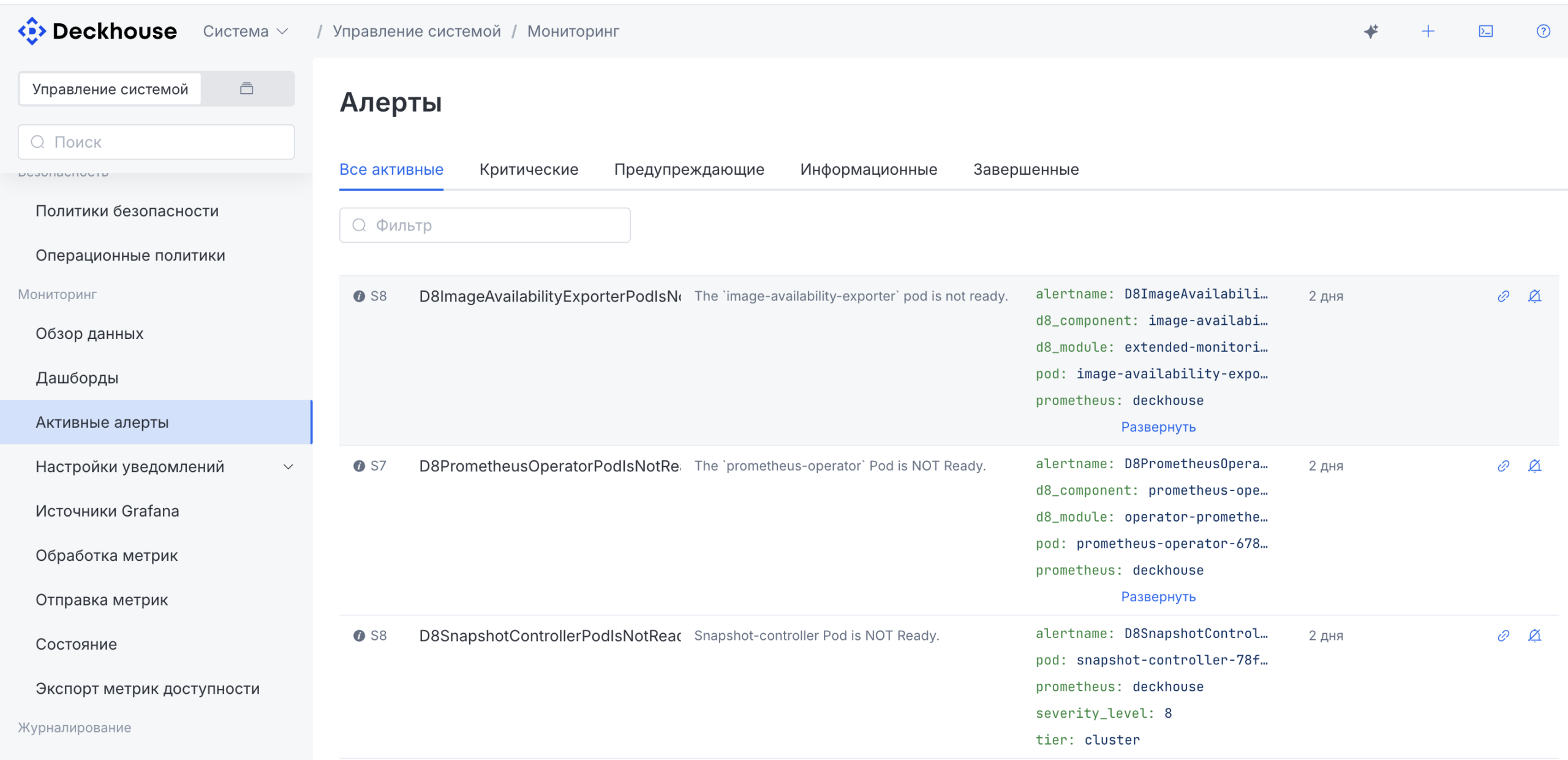Expand labels of the D8PrometheusOperator alert
This screenshot has height=760, width=1568.
pos(1158,597)
